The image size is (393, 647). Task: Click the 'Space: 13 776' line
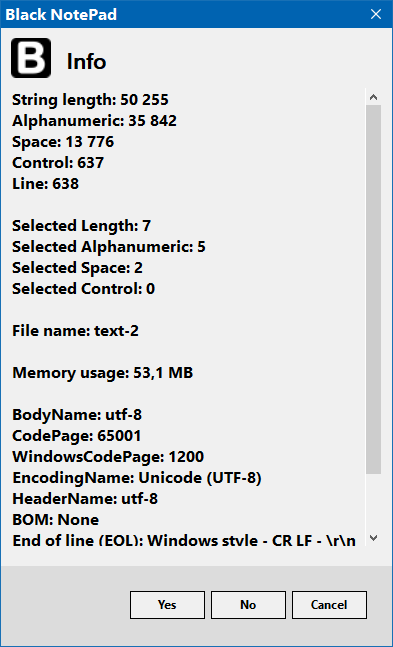pyautogui.click(x=63, y=142)
